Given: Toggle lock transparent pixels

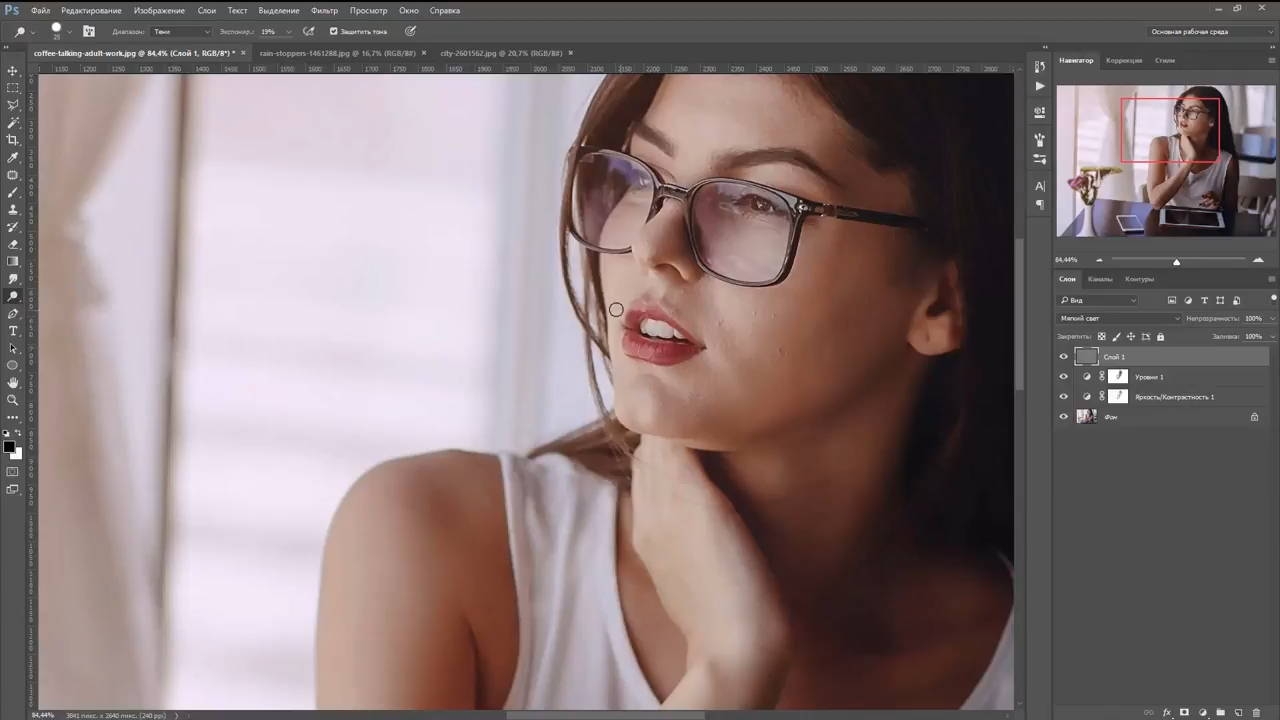Looking at the screenshot, I should pos(1102,337).
